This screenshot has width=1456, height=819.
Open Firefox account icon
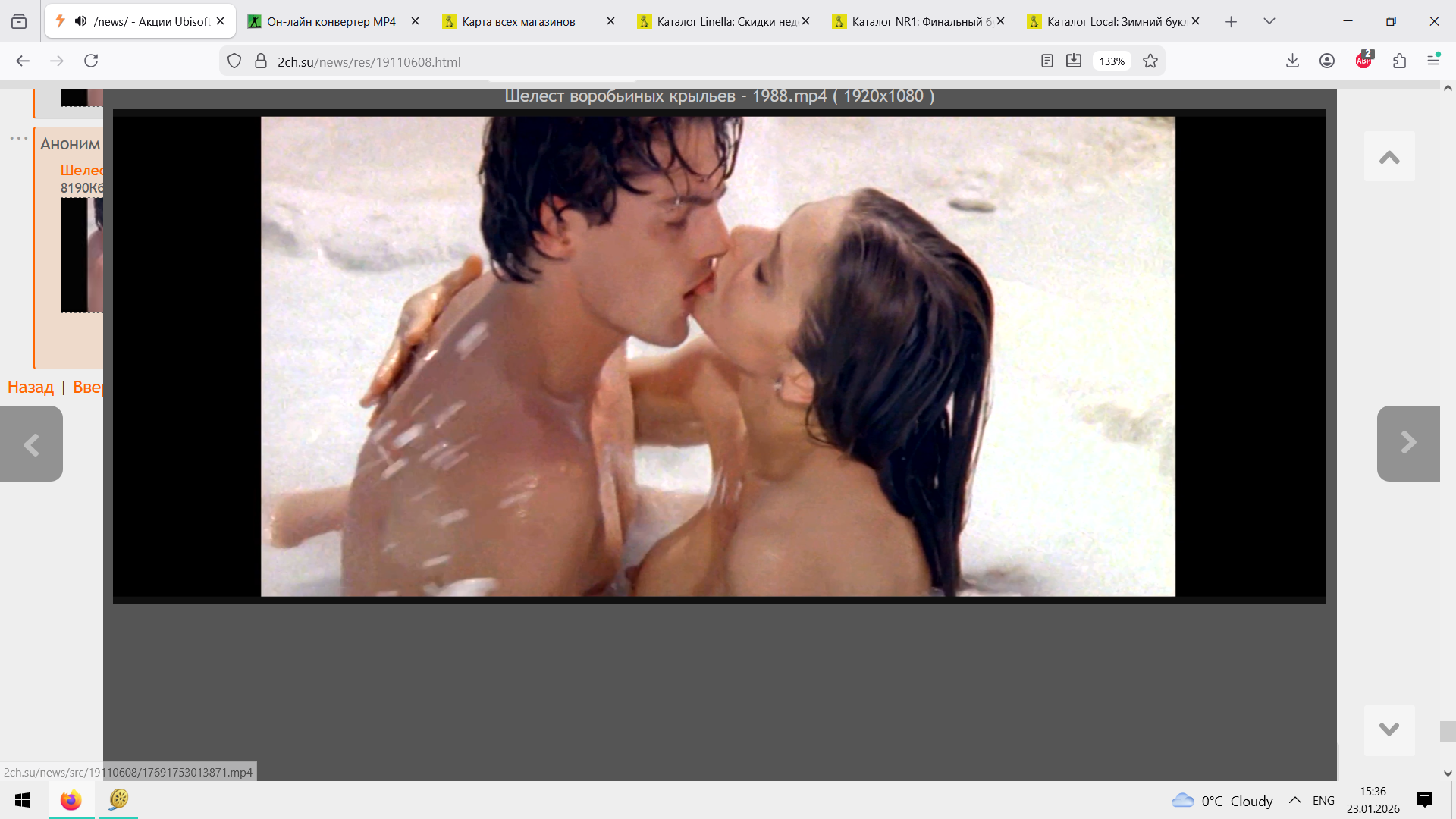click(x=1327, y=61)
